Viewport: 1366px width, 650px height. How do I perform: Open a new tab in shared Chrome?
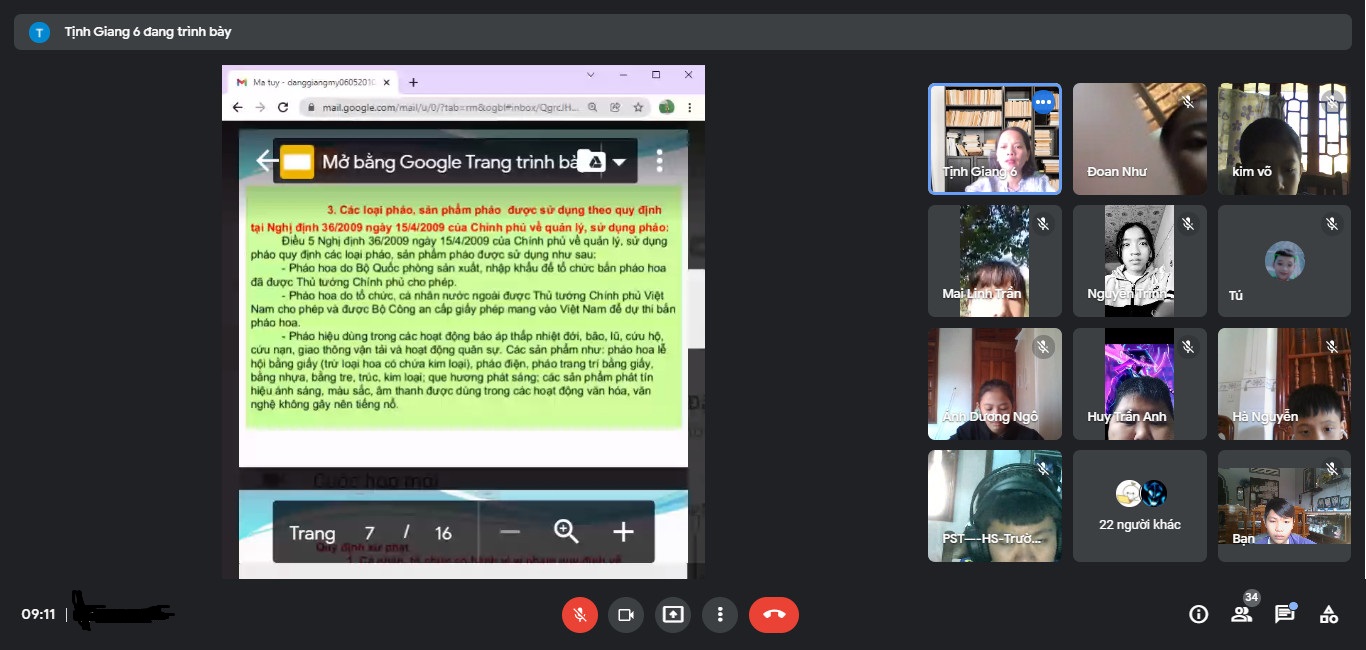(x=413, y=82)
